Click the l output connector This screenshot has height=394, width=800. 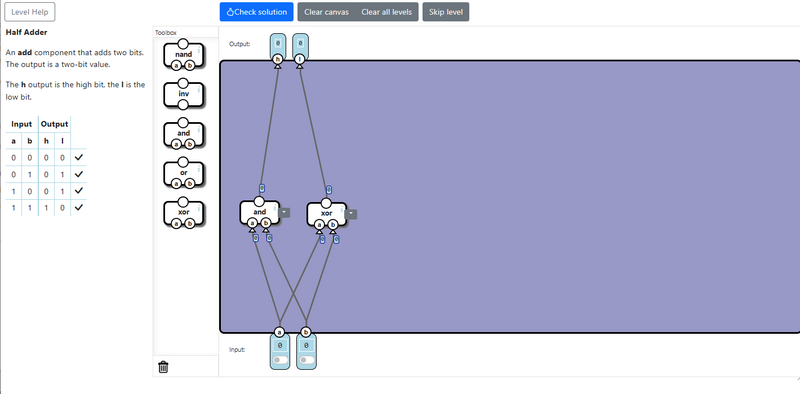point(301,59)
